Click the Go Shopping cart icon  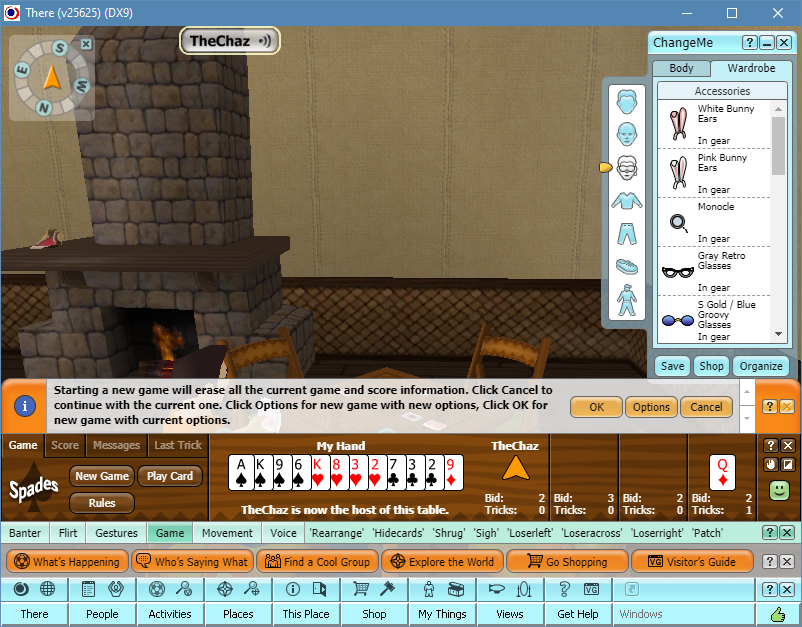point(537,561)
